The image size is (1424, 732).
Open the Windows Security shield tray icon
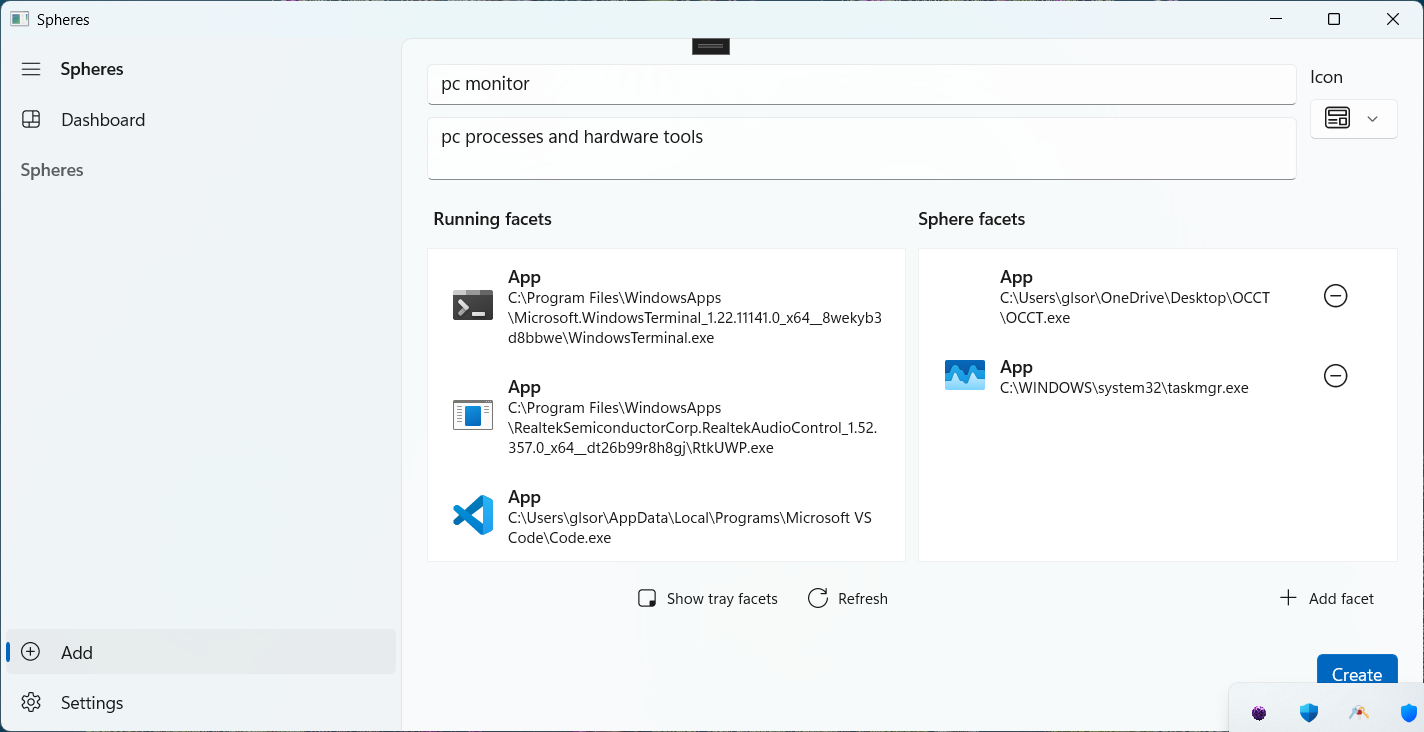[x=1309, y=713]
